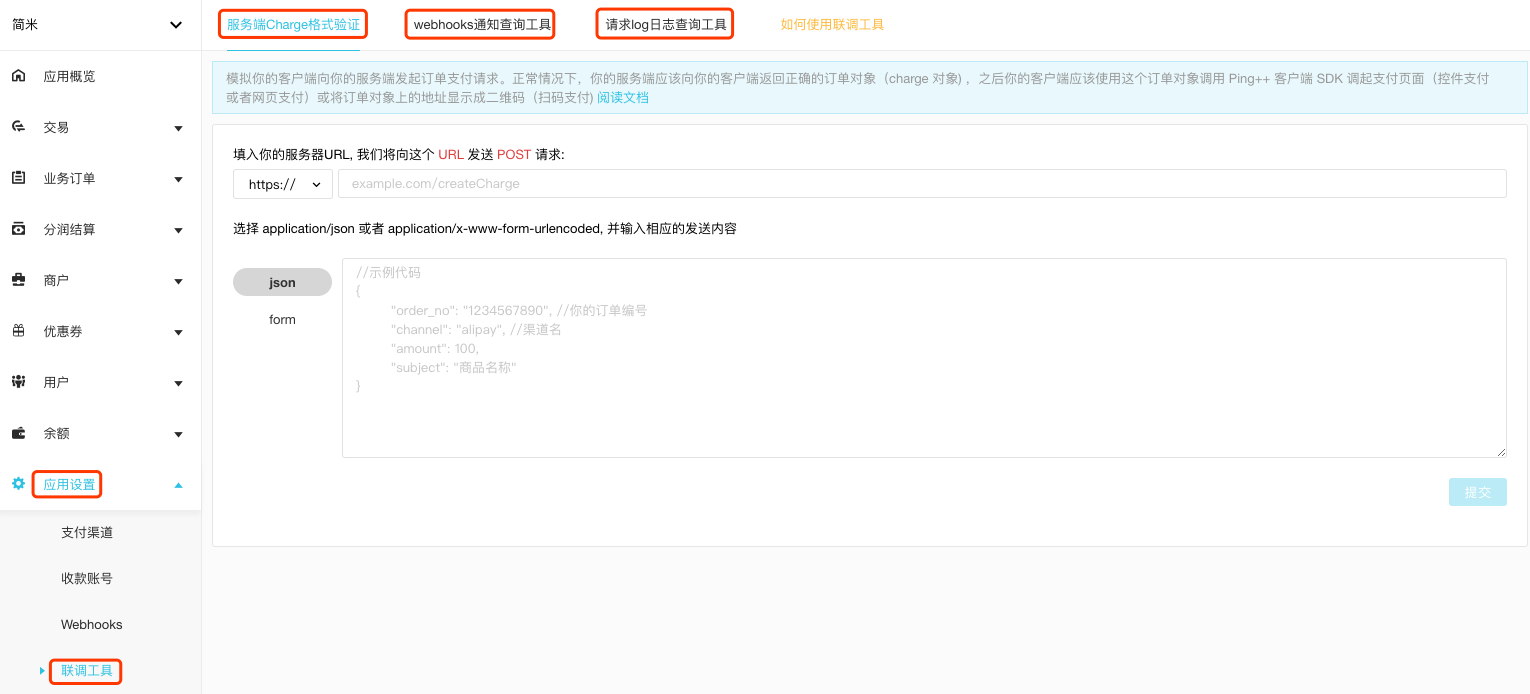Click the 分润结算 settlement icon
Viewport: 1530px width, 694px height.
point(18,229)
